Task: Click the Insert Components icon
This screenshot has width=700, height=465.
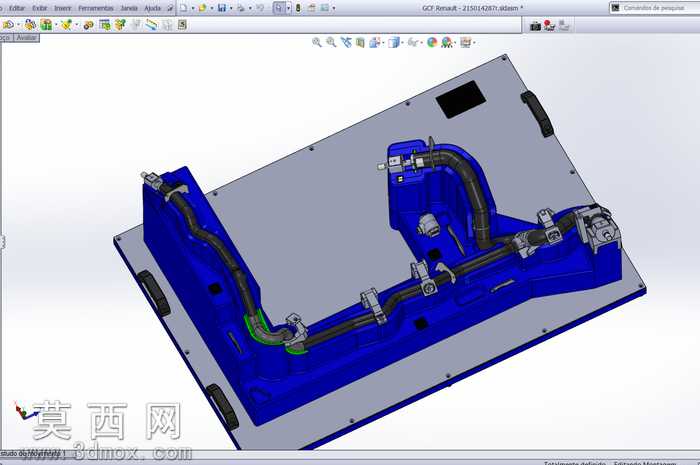Action: 8,25
